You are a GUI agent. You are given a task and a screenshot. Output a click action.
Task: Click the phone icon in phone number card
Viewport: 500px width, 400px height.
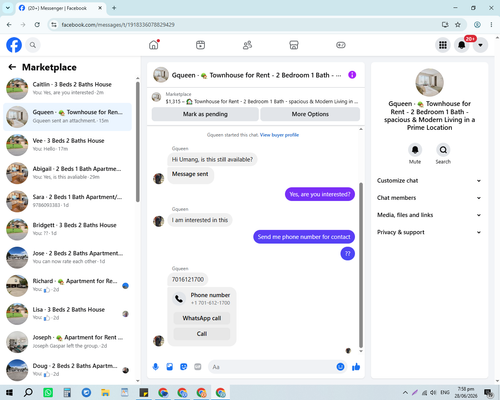[179, 299]
